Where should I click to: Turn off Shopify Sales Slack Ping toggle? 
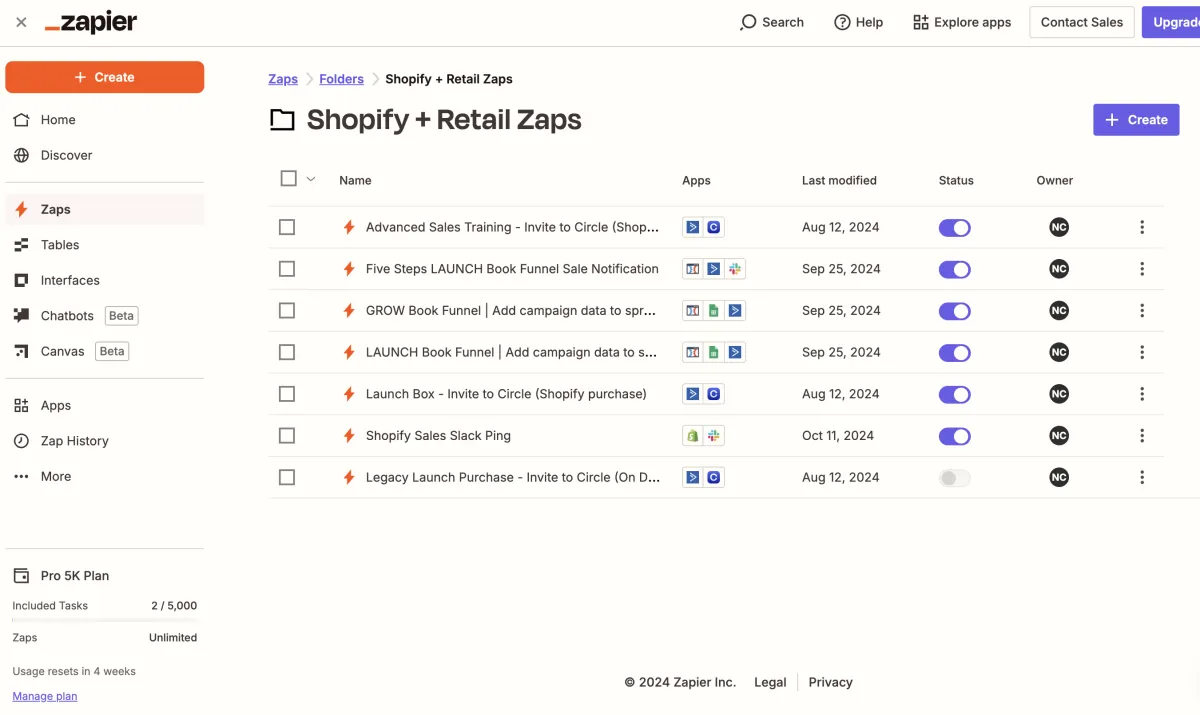click(x=955, y=436)
